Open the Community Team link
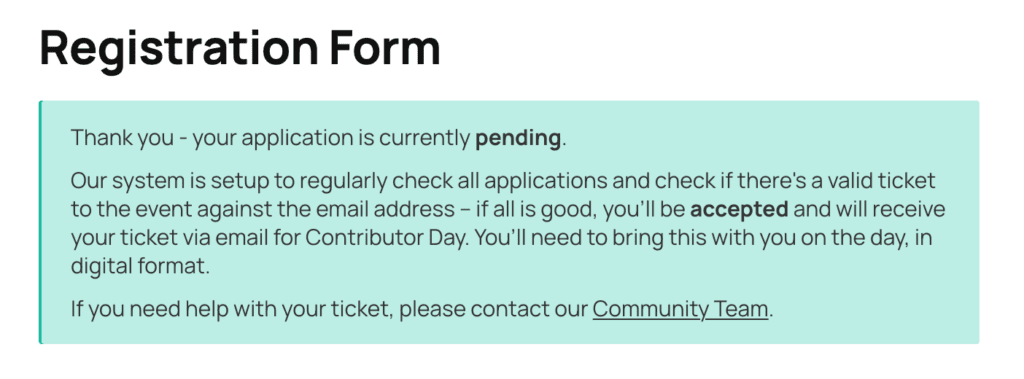Viewport: 1024px width, 379px height. [x=680, y=309]
